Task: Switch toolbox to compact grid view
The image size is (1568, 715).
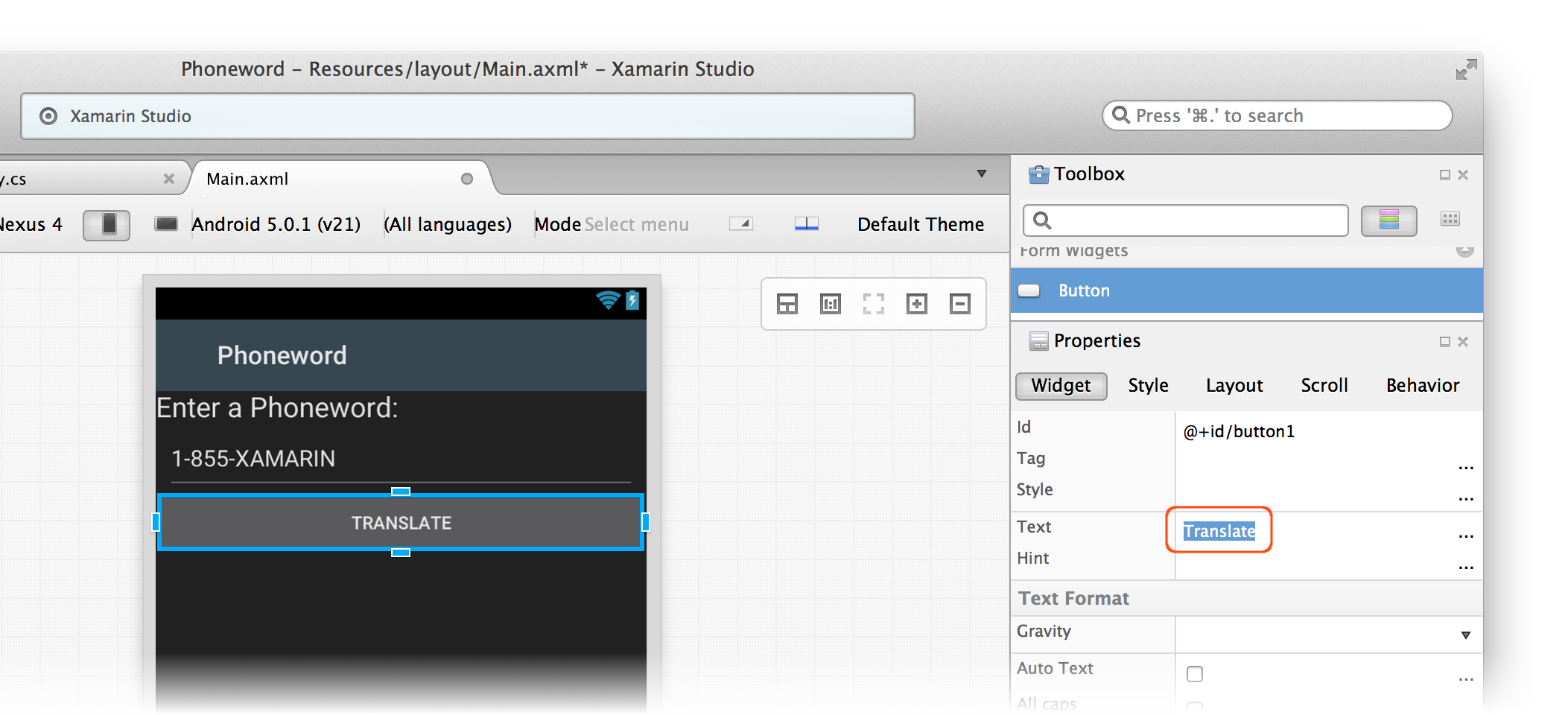Action: click(1450, 219)
